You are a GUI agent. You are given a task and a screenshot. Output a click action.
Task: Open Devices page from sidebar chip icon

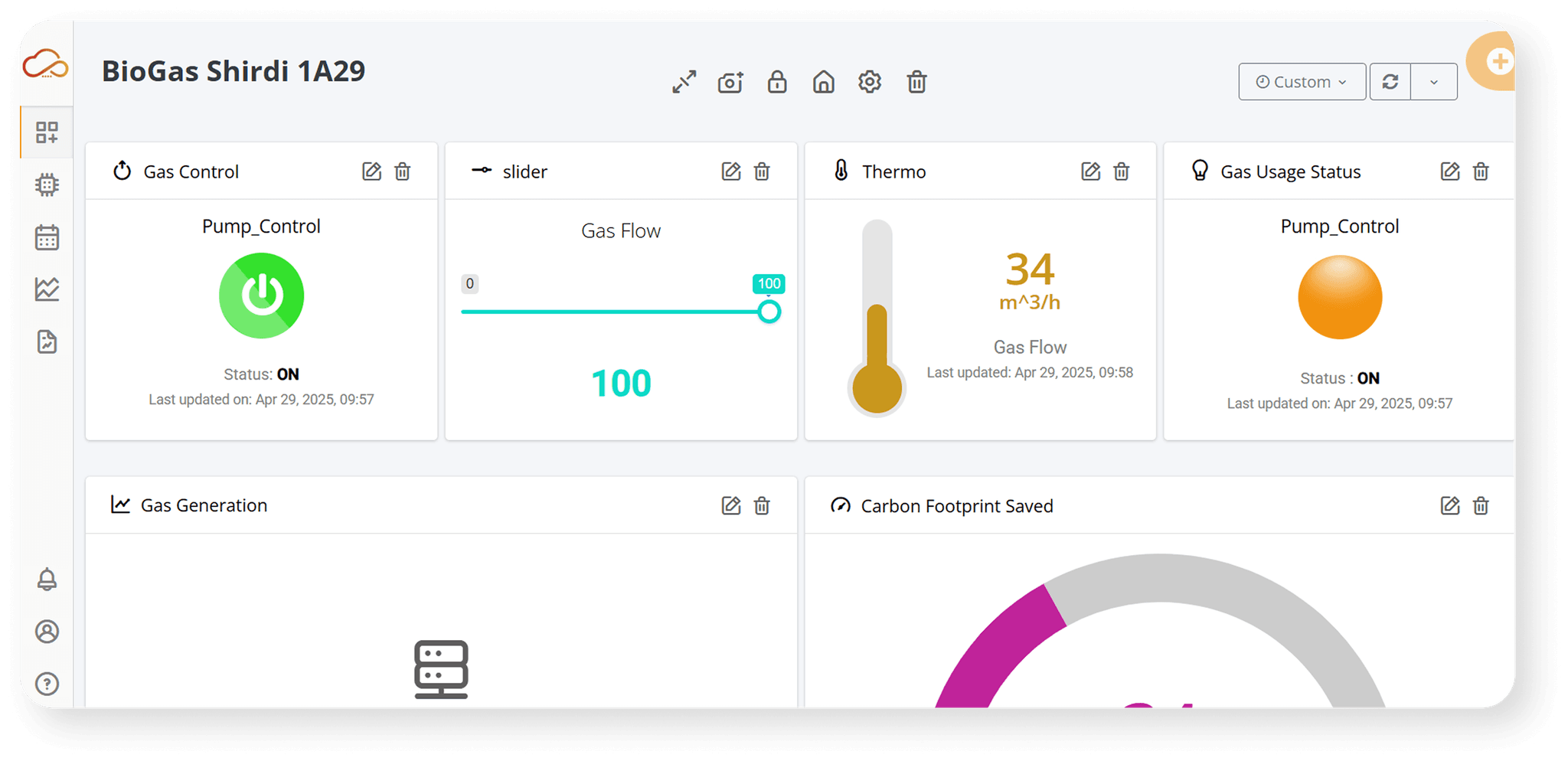(47, 185)
